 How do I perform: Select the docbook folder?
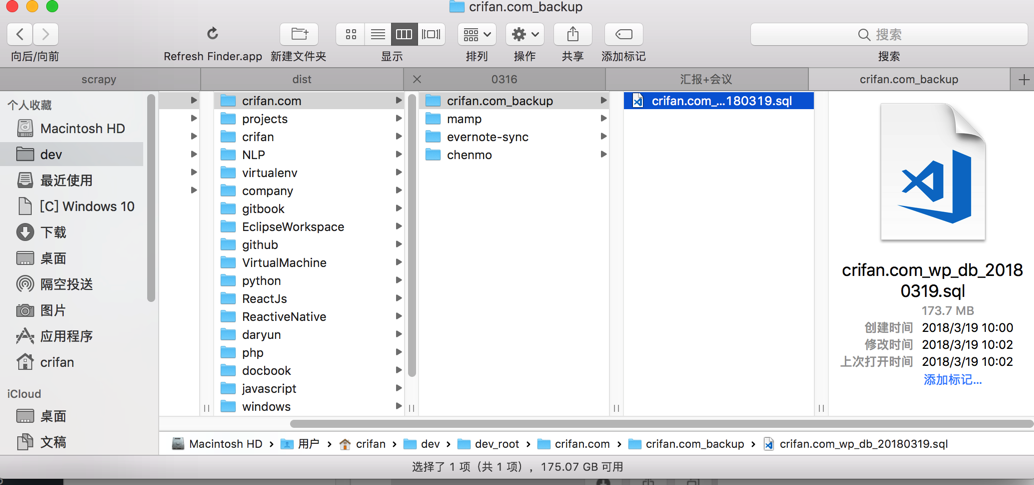pyautogui.click(x=310, y=371)
